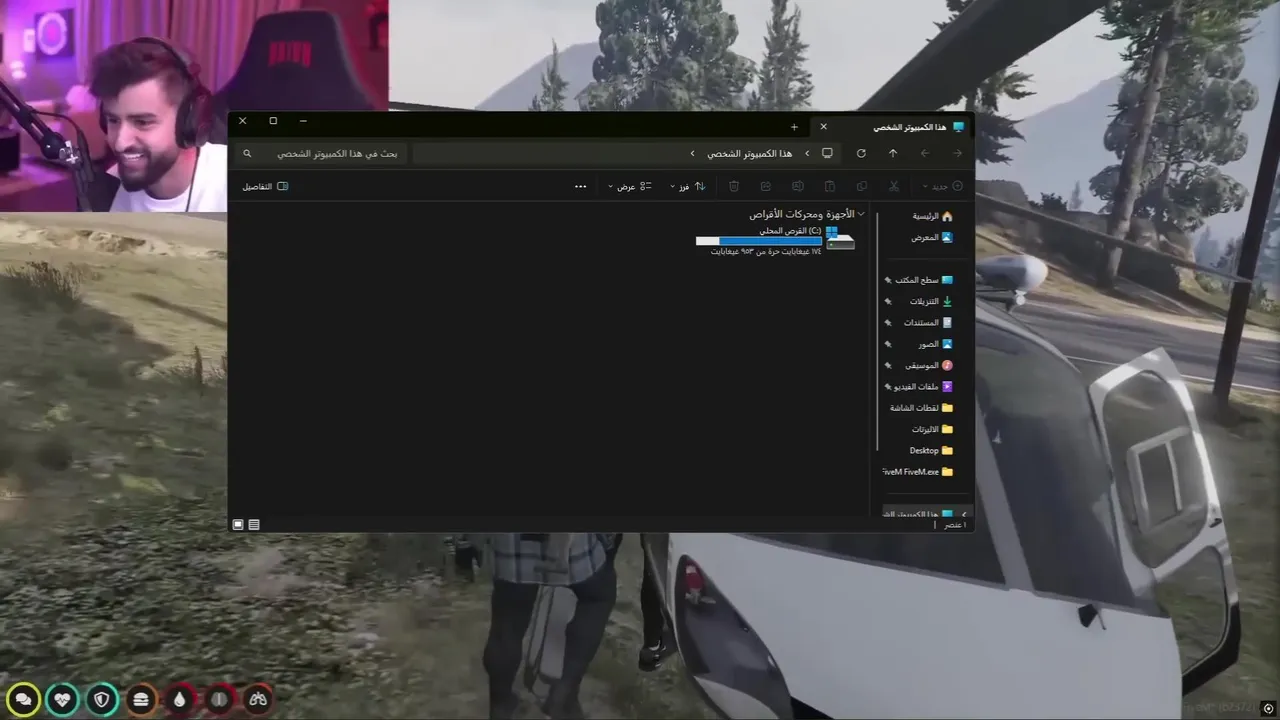The width and height of the screenshot is (1280, 720).
Task: Click the monitor icon in address bar
Action: click(827, 153)
